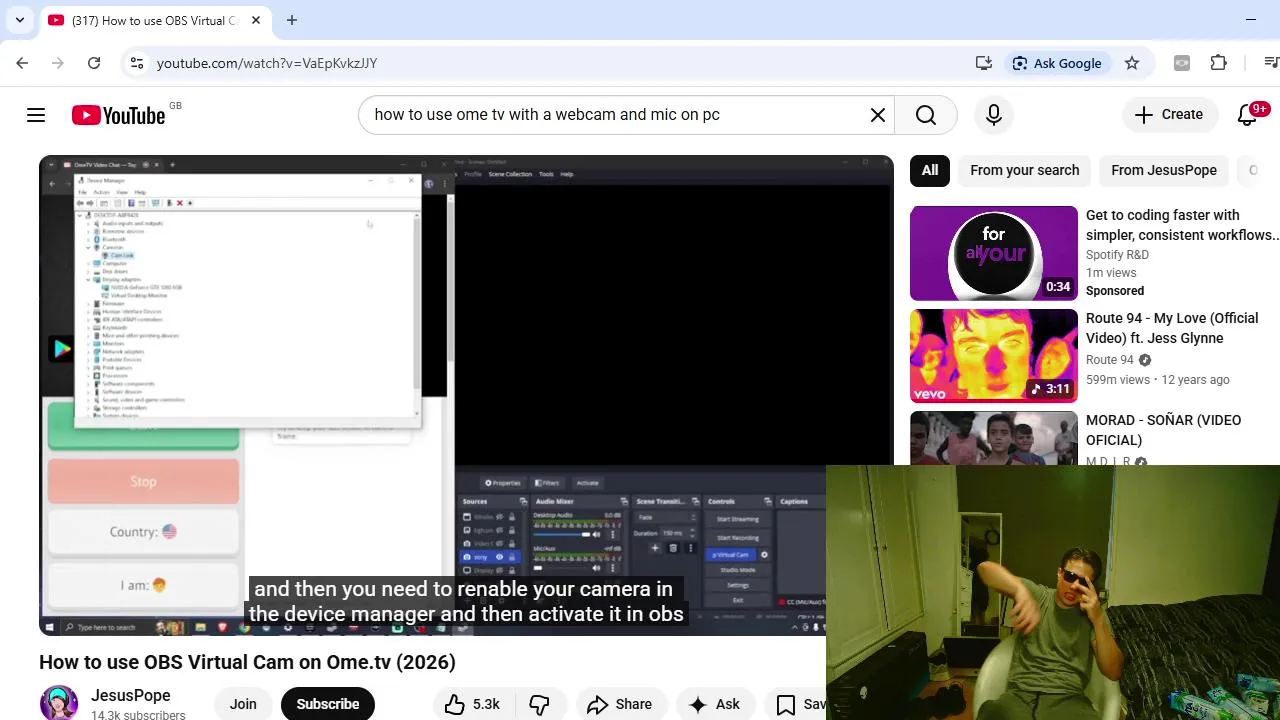1280x720 pixels.
Task: Click the video player area
Action: click(466, 395)
